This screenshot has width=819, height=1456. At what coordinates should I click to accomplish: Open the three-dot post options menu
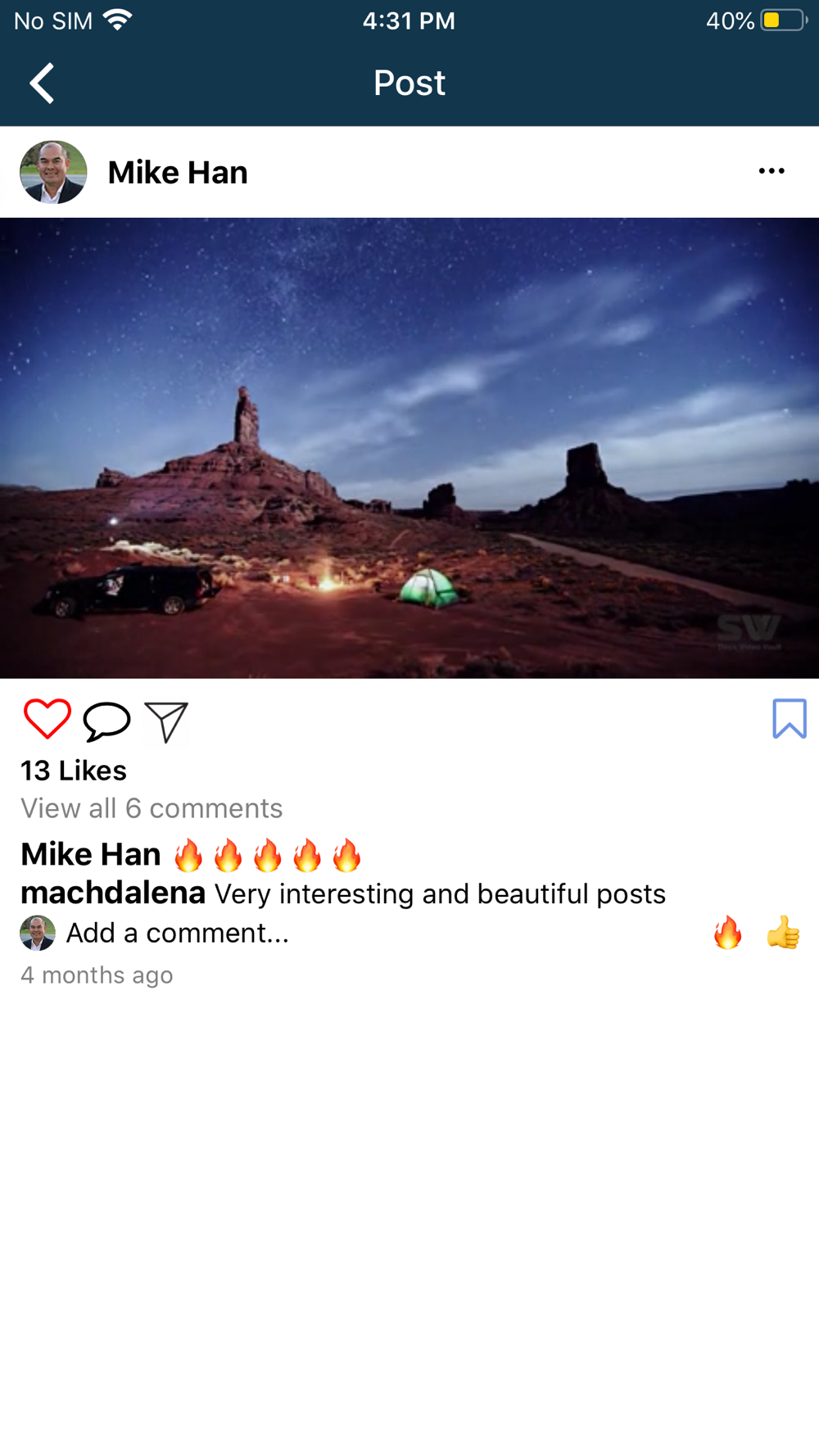[x=771, y=171]
